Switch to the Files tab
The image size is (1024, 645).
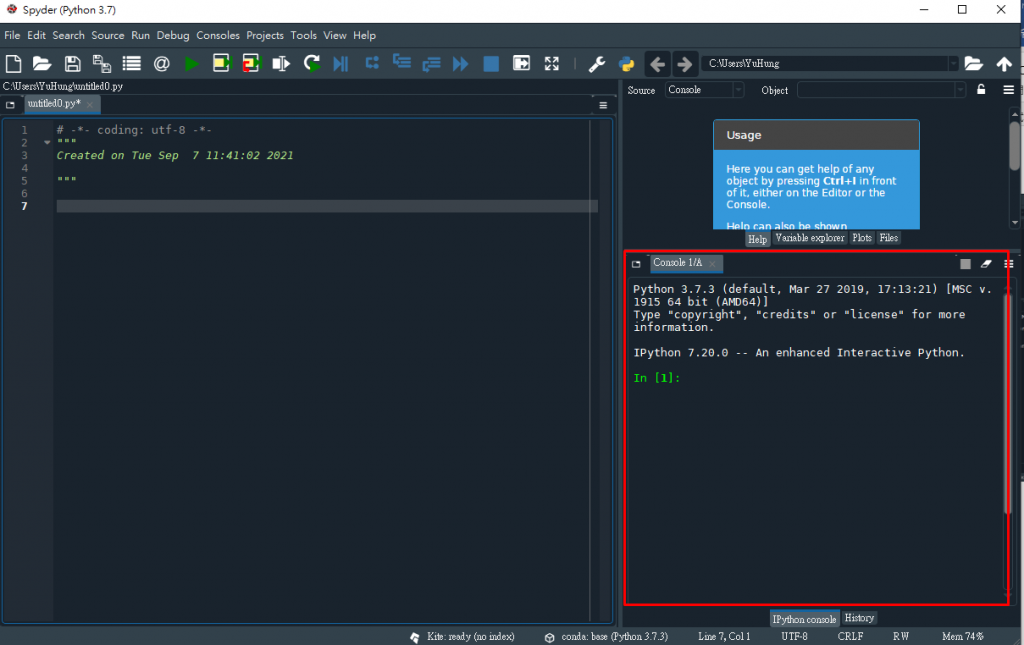(x=889, y=238)
